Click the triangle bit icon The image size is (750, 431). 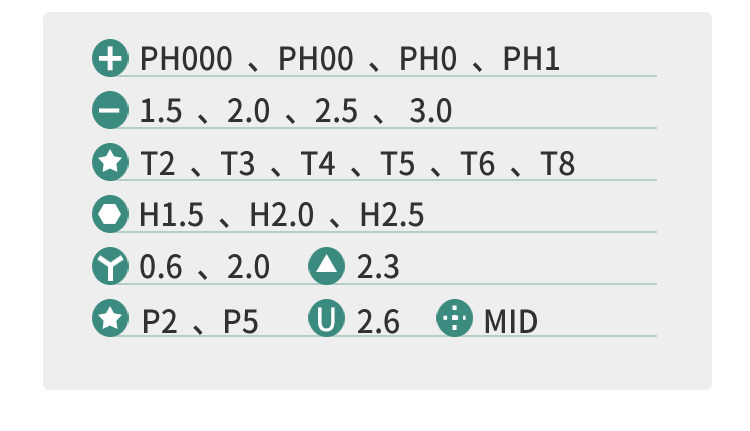pos(326,267)
